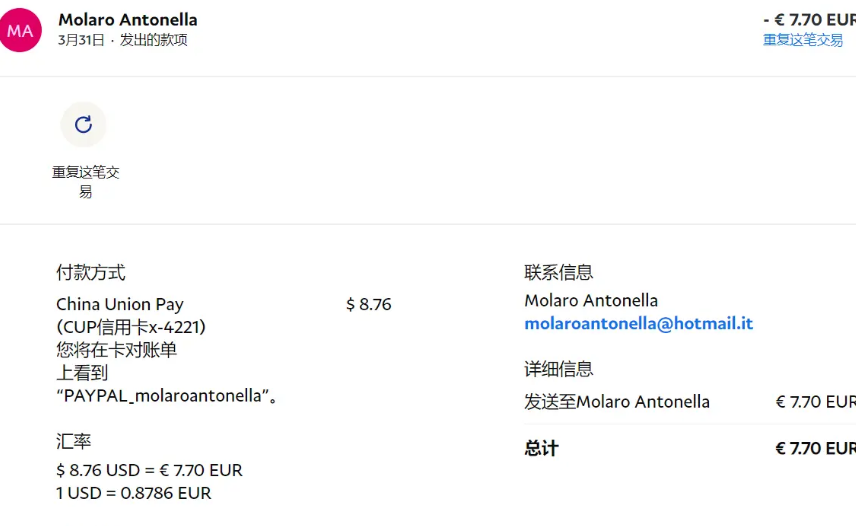Screen dimensions: 856x526
Task: Click the $ 8.76 USD = € 7.70 EUR line
Action: [149, 470]
